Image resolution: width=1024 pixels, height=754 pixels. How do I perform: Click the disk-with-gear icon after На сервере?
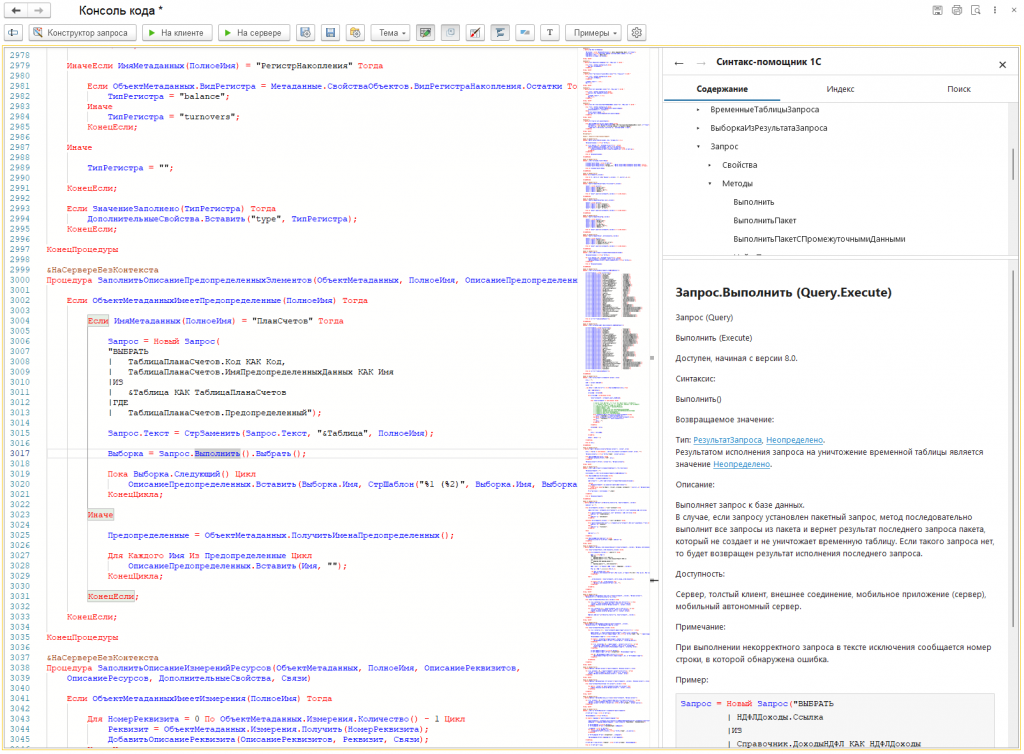pos(305,33)
